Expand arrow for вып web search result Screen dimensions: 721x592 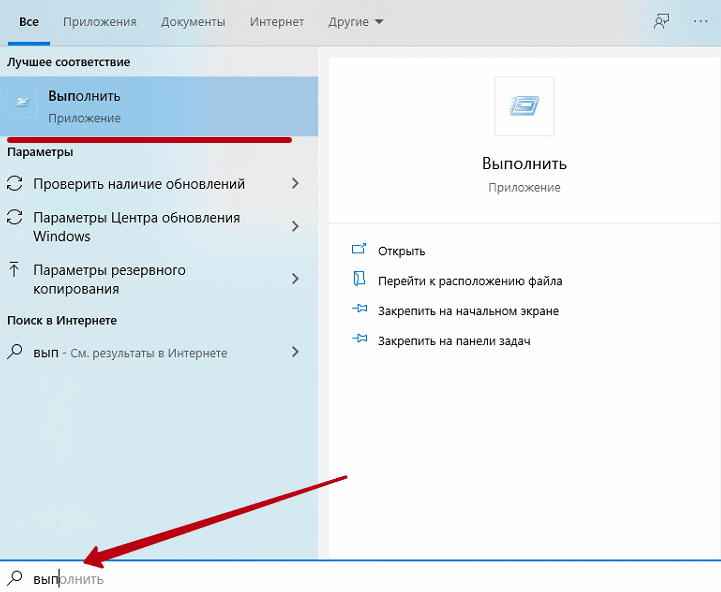(x=295, y=352)
